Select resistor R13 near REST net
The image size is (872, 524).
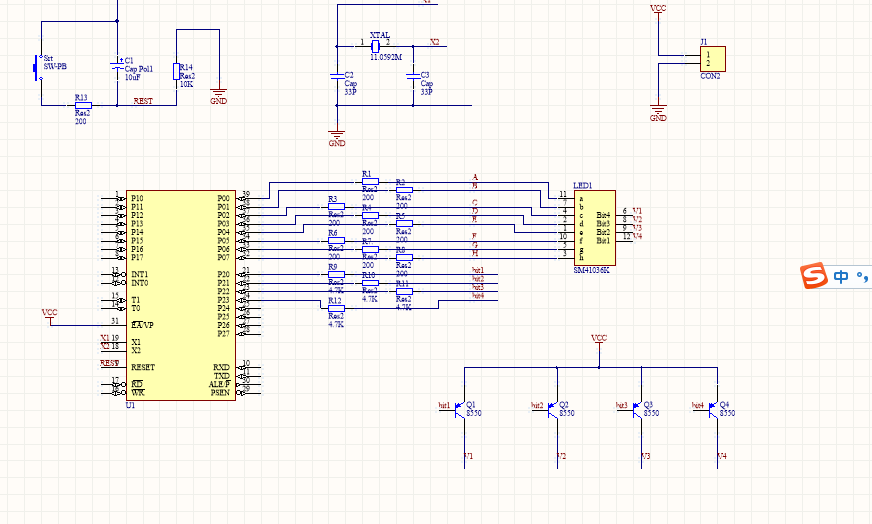tap(83, 105)
